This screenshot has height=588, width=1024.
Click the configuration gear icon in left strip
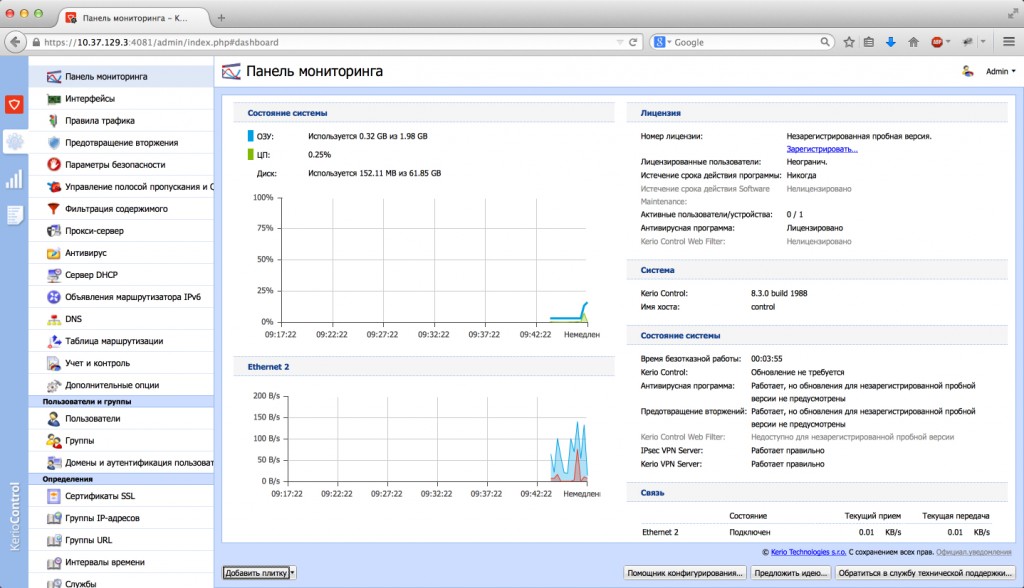point(14,141)
